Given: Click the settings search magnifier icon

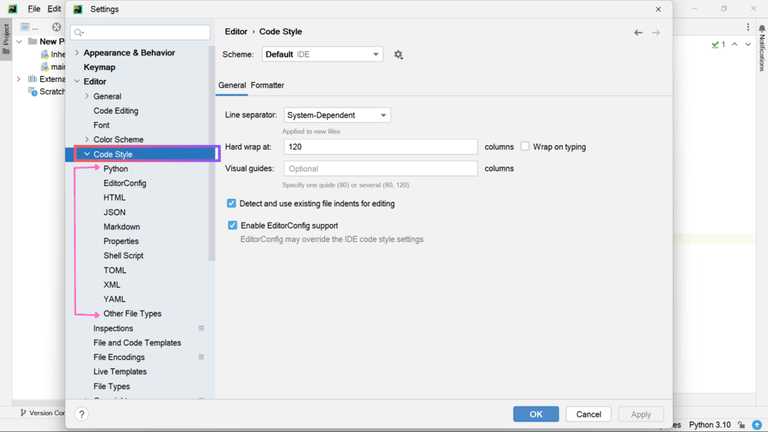Looking at the screenshot, I should point(78,33).
